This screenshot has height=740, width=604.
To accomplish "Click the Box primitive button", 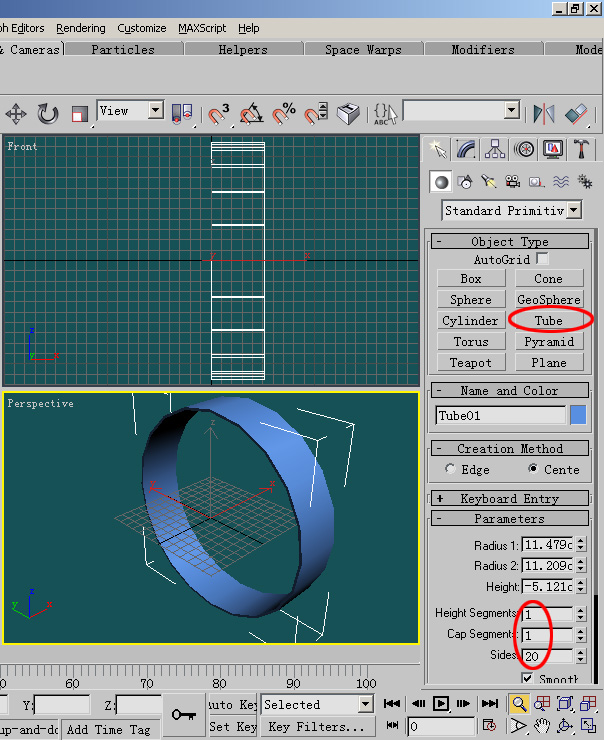I will click(471, 278).
